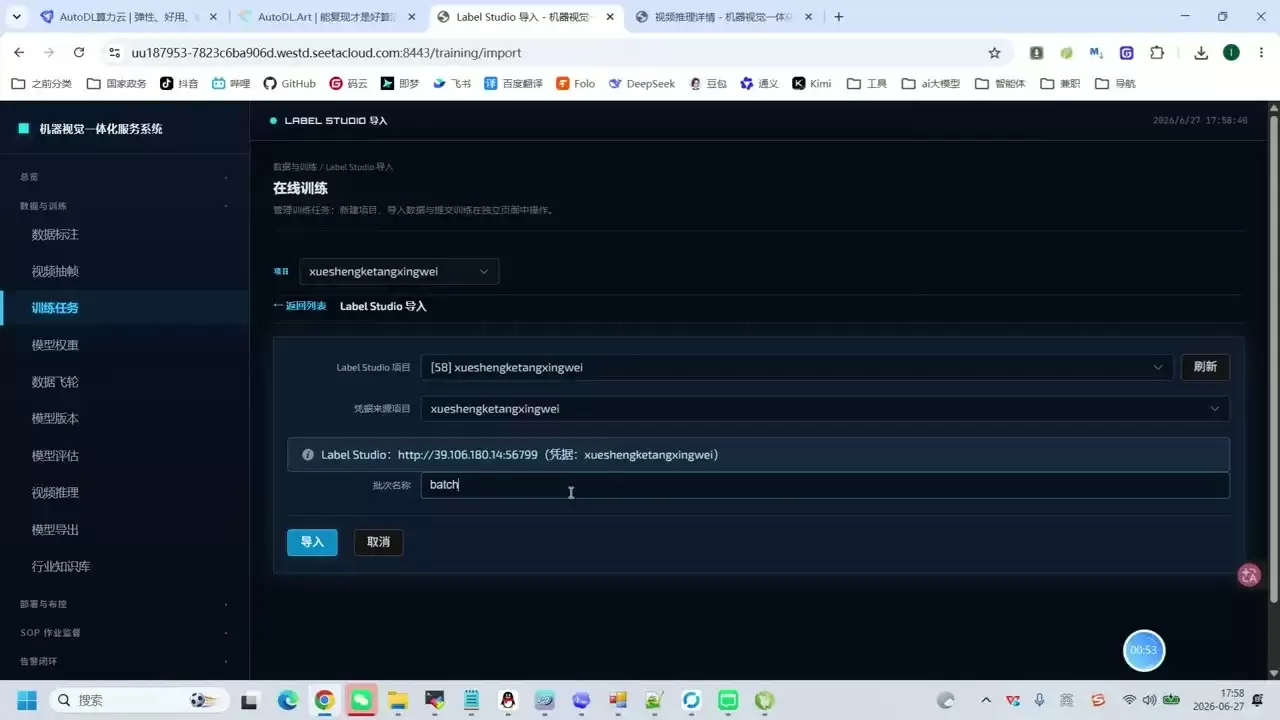
Task: Open the browser downloads icon
Action: click(x=1201, y=53)
